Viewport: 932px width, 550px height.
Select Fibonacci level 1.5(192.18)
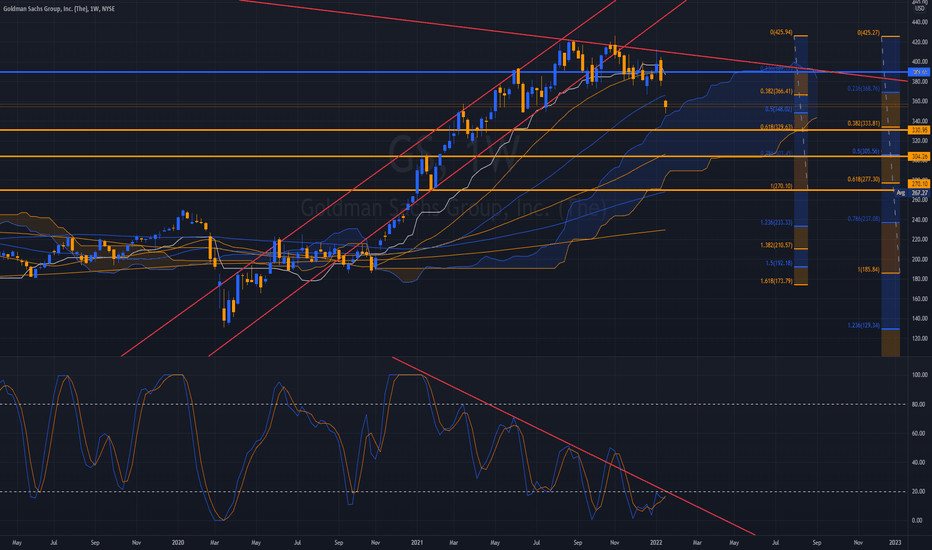779,263
